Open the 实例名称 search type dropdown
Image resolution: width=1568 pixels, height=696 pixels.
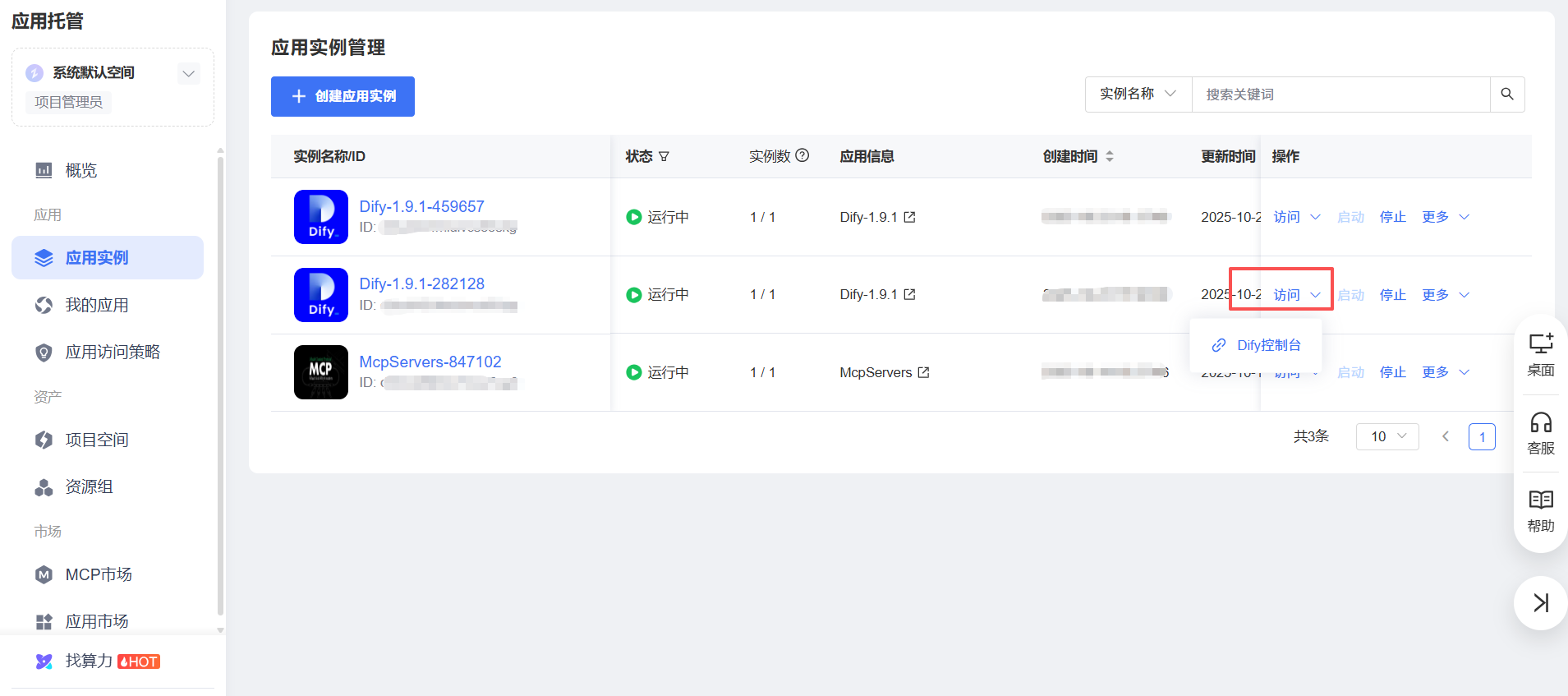click(x=1138, y=94)
